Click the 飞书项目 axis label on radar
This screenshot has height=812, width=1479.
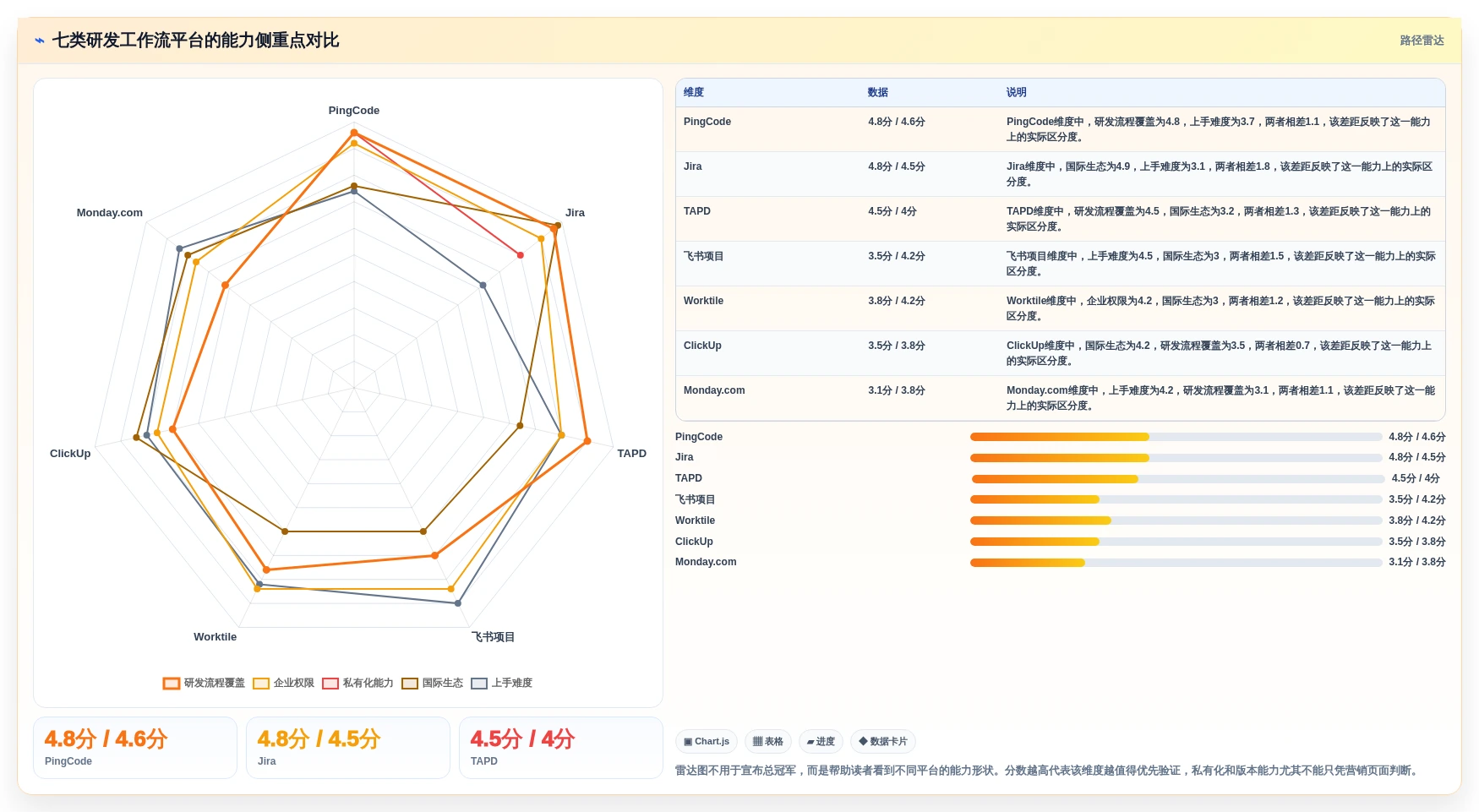pyautogui.click(x=493, y=637)
